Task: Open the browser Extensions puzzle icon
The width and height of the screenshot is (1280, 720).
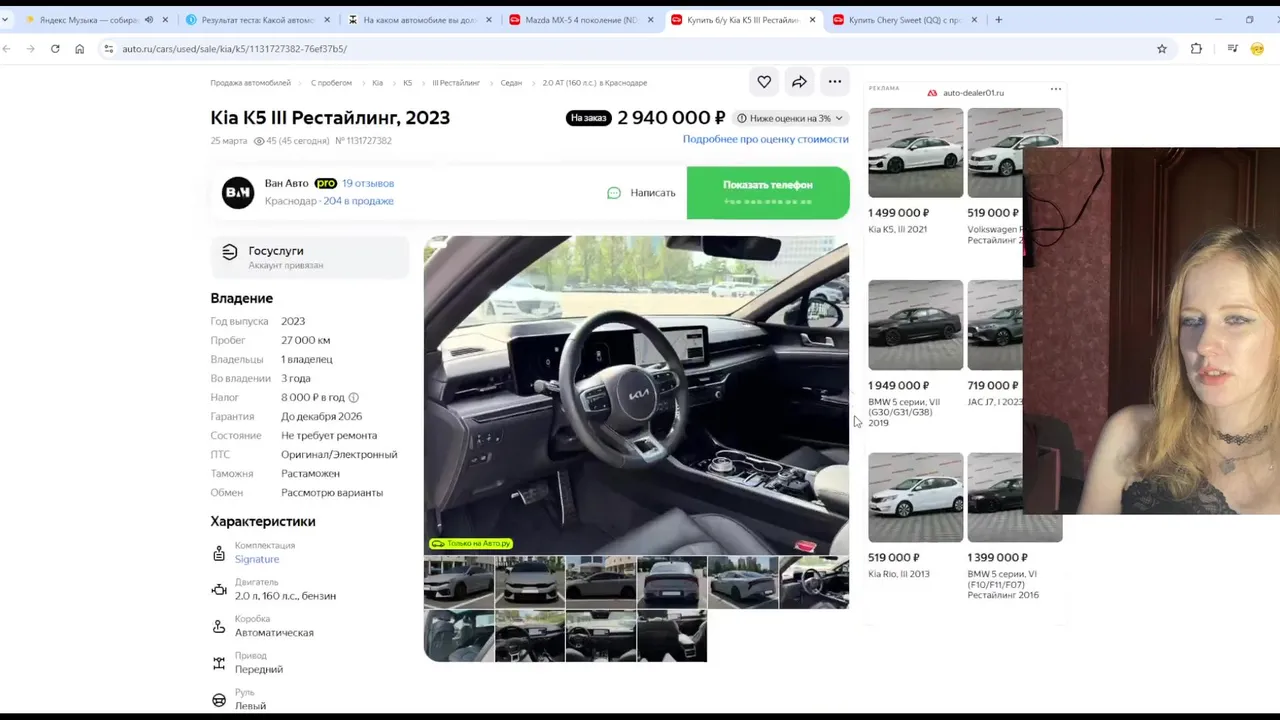Action: pos(1196,49)
